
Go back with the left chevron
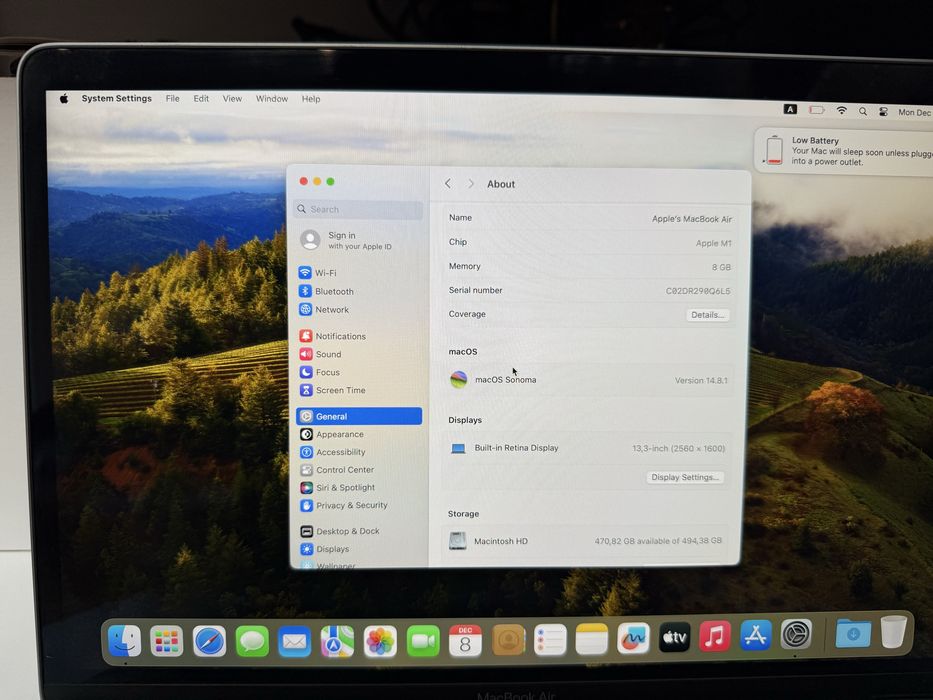pos(448,184)
